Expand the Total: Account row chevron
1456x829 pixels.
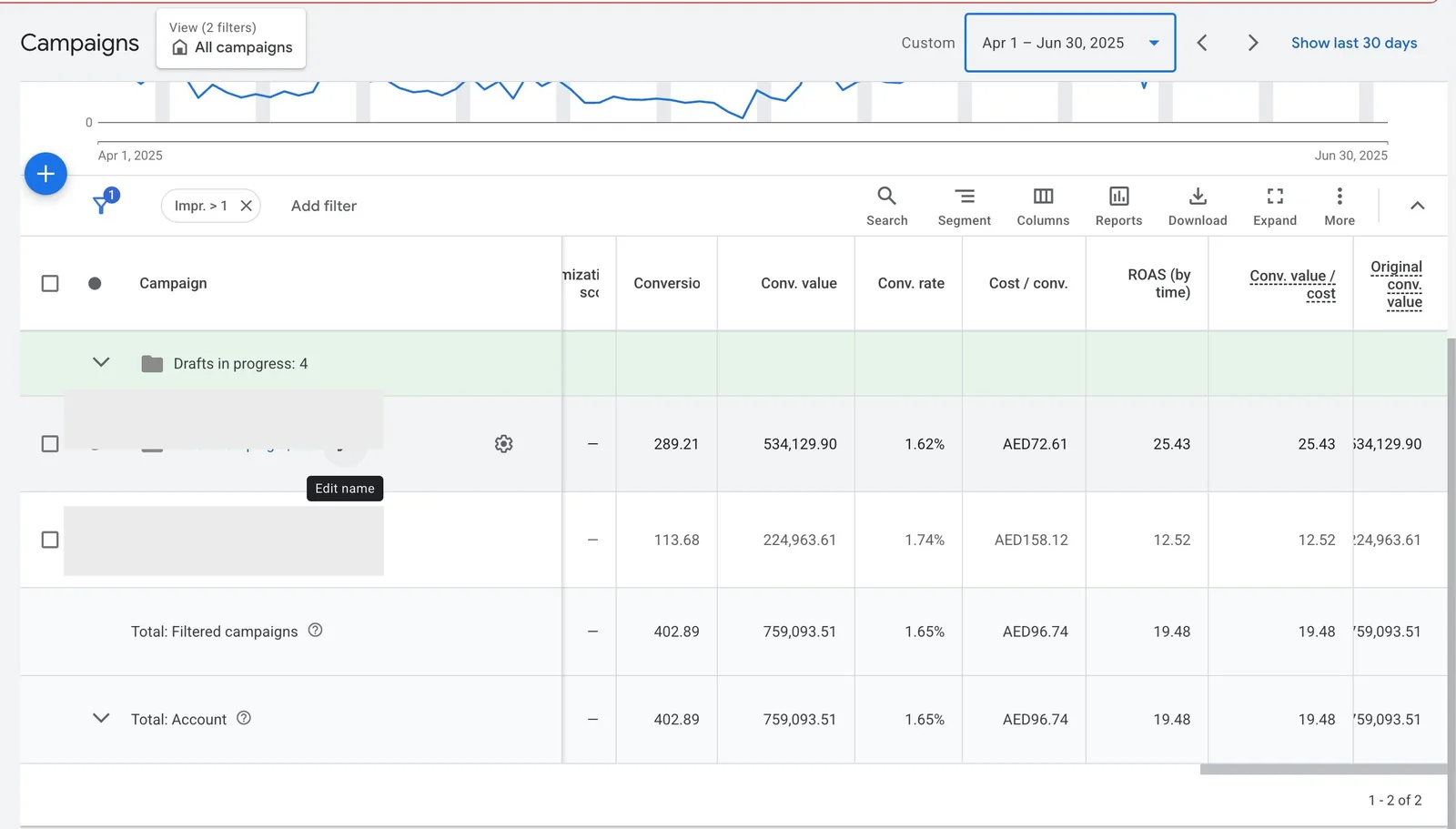(101, 718)
